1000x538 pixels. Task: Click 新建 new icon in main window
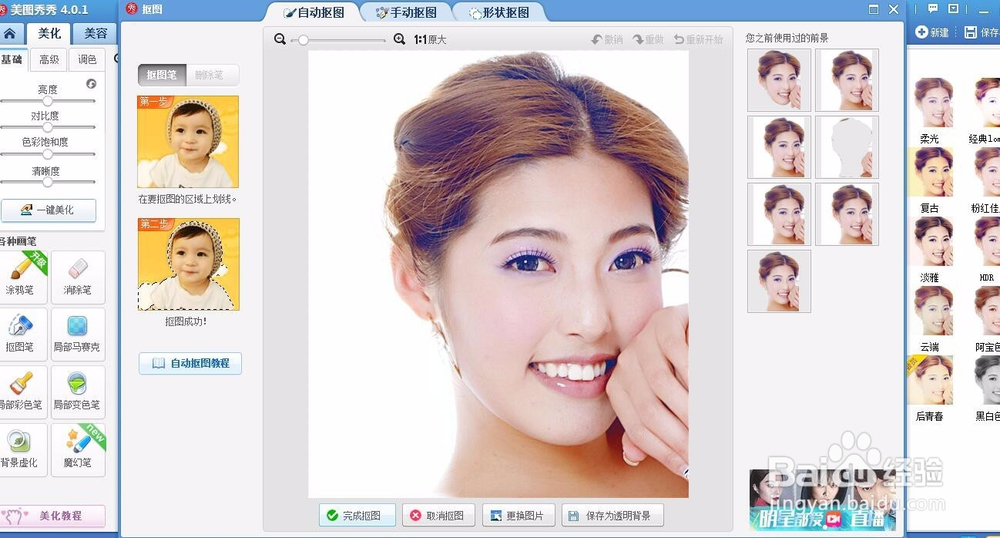[x=932, y=32]
